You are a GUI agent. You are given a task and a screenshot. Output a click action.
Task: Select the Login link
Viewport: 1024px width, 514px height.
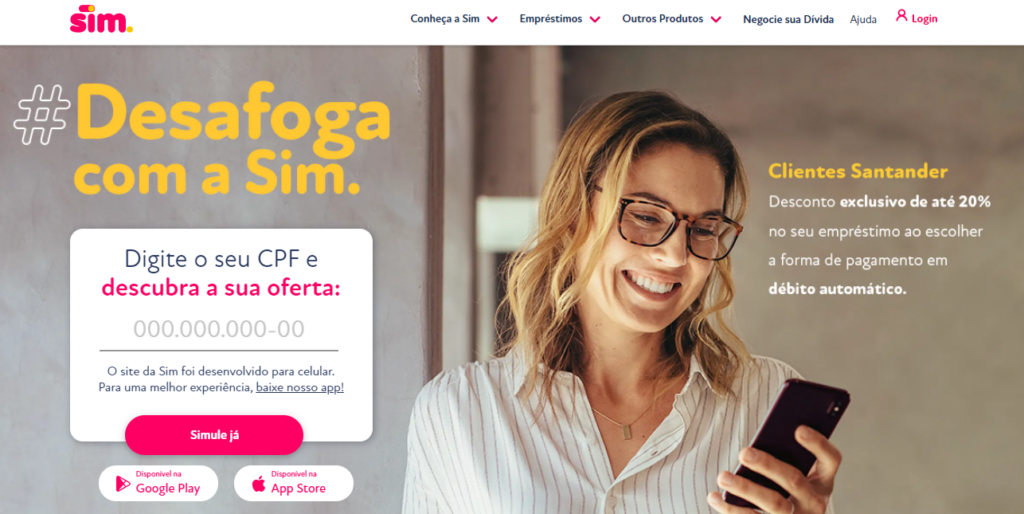click(x=924, y=19)
